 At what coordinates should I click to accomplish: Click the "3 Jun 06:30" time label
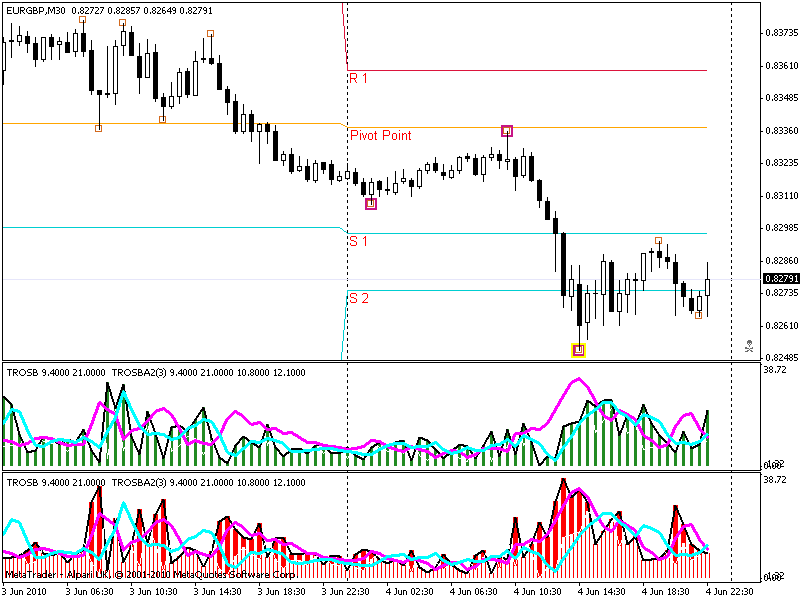[x=90, y=592]
